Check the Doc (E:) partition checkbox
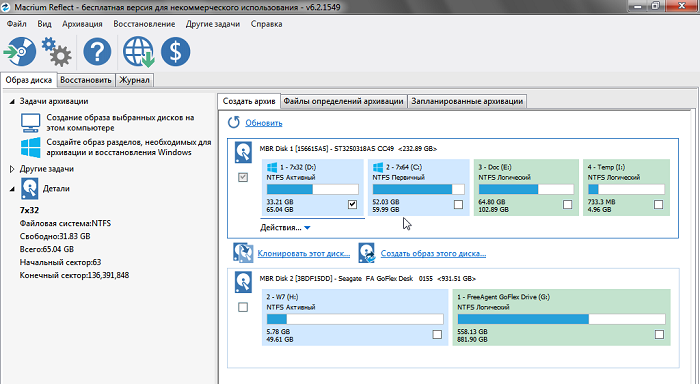Screen dimensions: 700x384 [x=567, y=205]
